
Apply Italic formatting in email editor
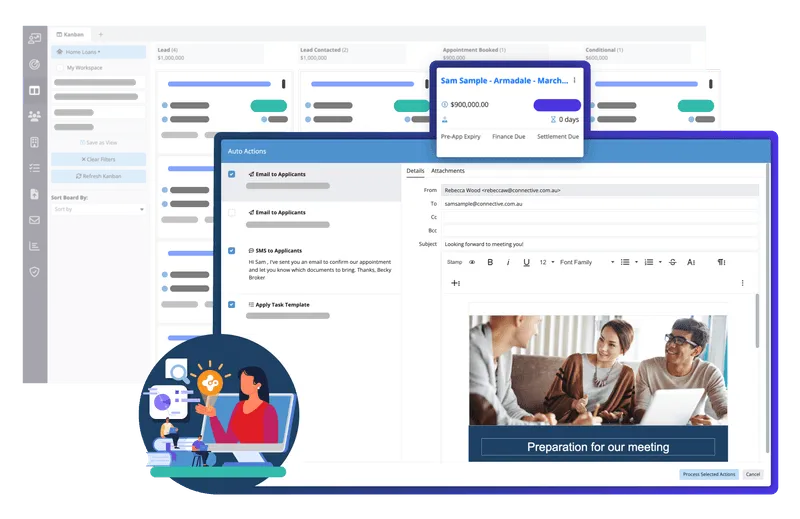click(508, 262)
